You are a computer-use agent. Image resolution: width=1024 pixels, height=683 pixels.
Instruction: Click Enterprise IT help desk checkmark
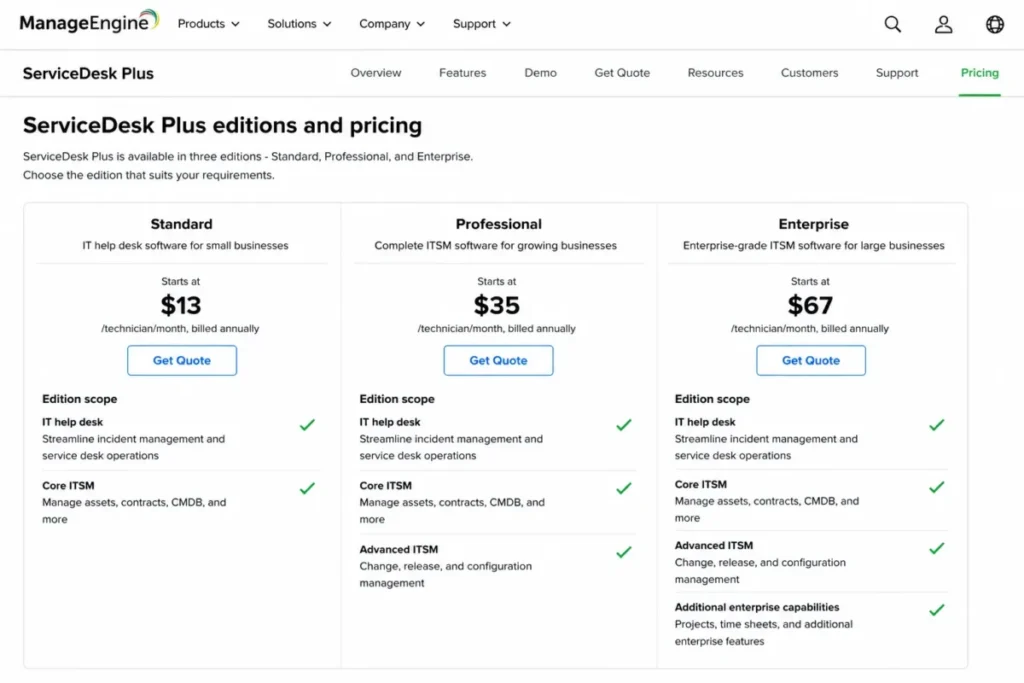(936, 425)
